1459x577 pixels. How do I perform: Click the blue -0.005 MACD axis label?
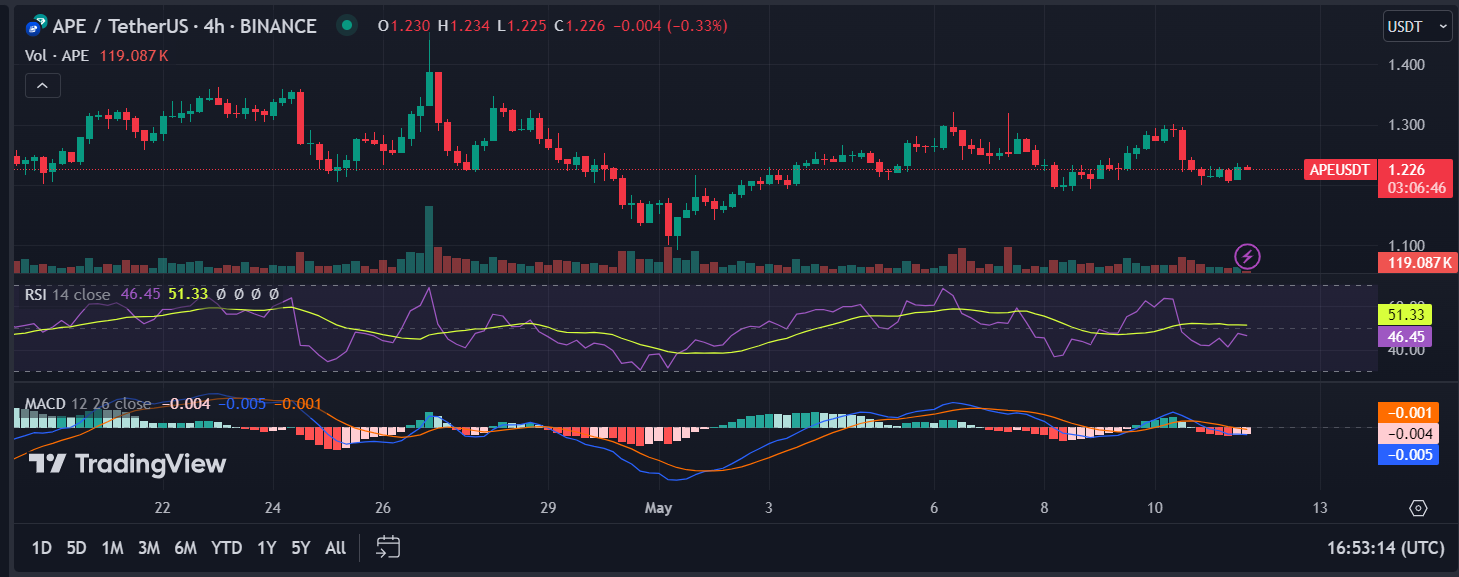point(1408,455)
